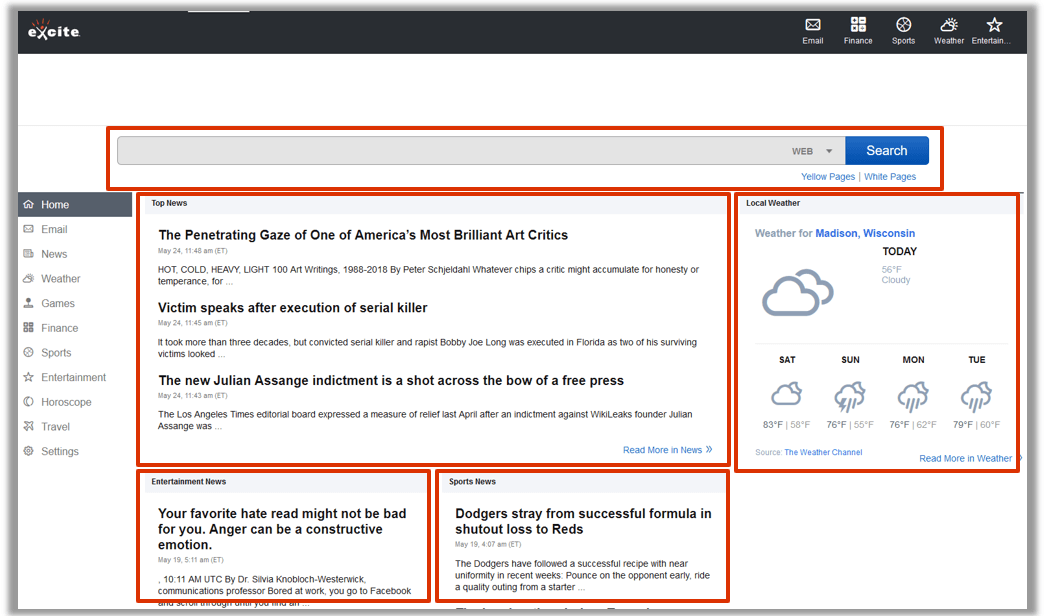
Task: Open Entertainment star icon in top bar
Action: click(x=993, y=25)
